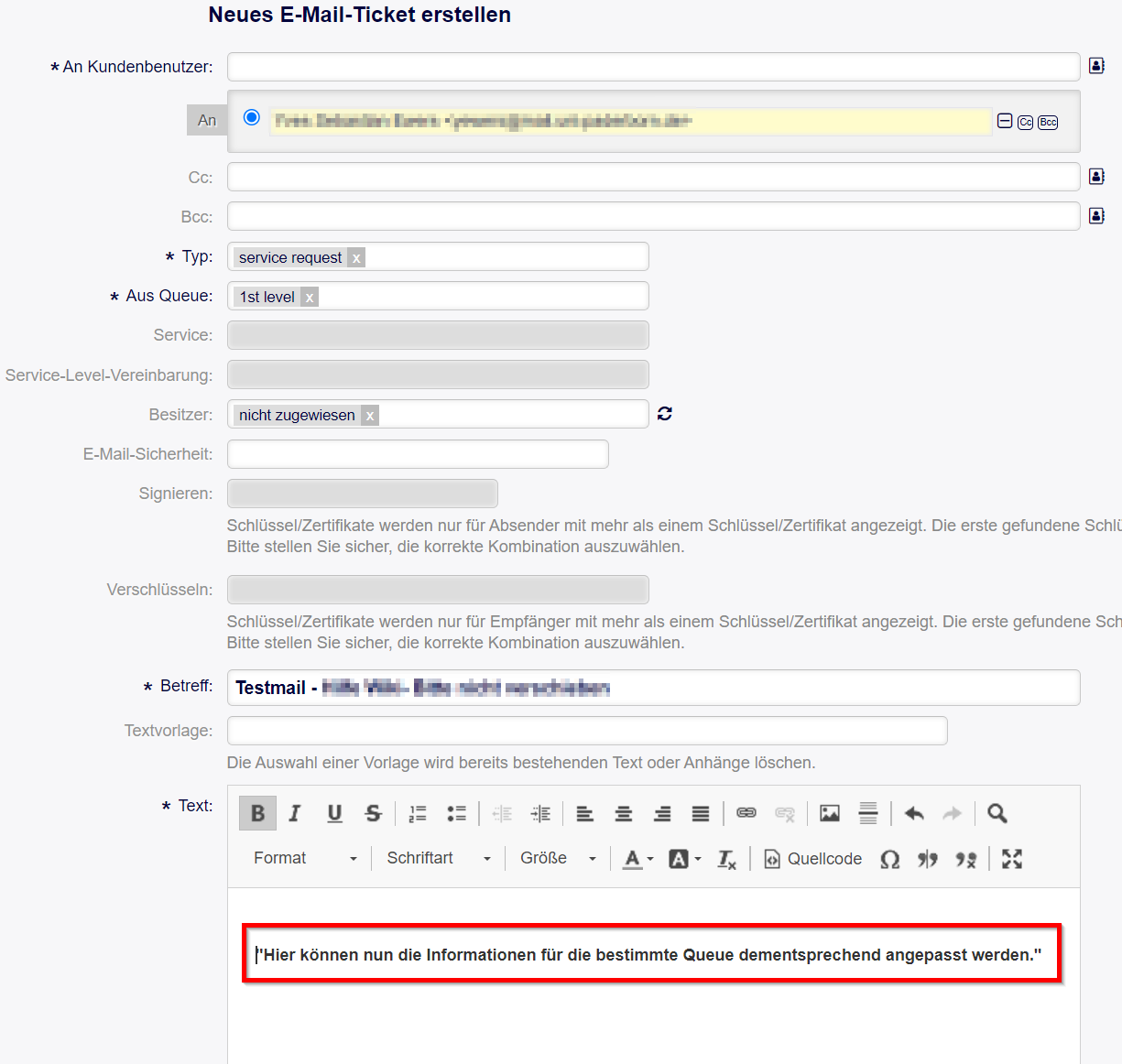Insert a special character with omega icon
Viewport: 1122px width, 1064px height.
(x=889, y=859)
